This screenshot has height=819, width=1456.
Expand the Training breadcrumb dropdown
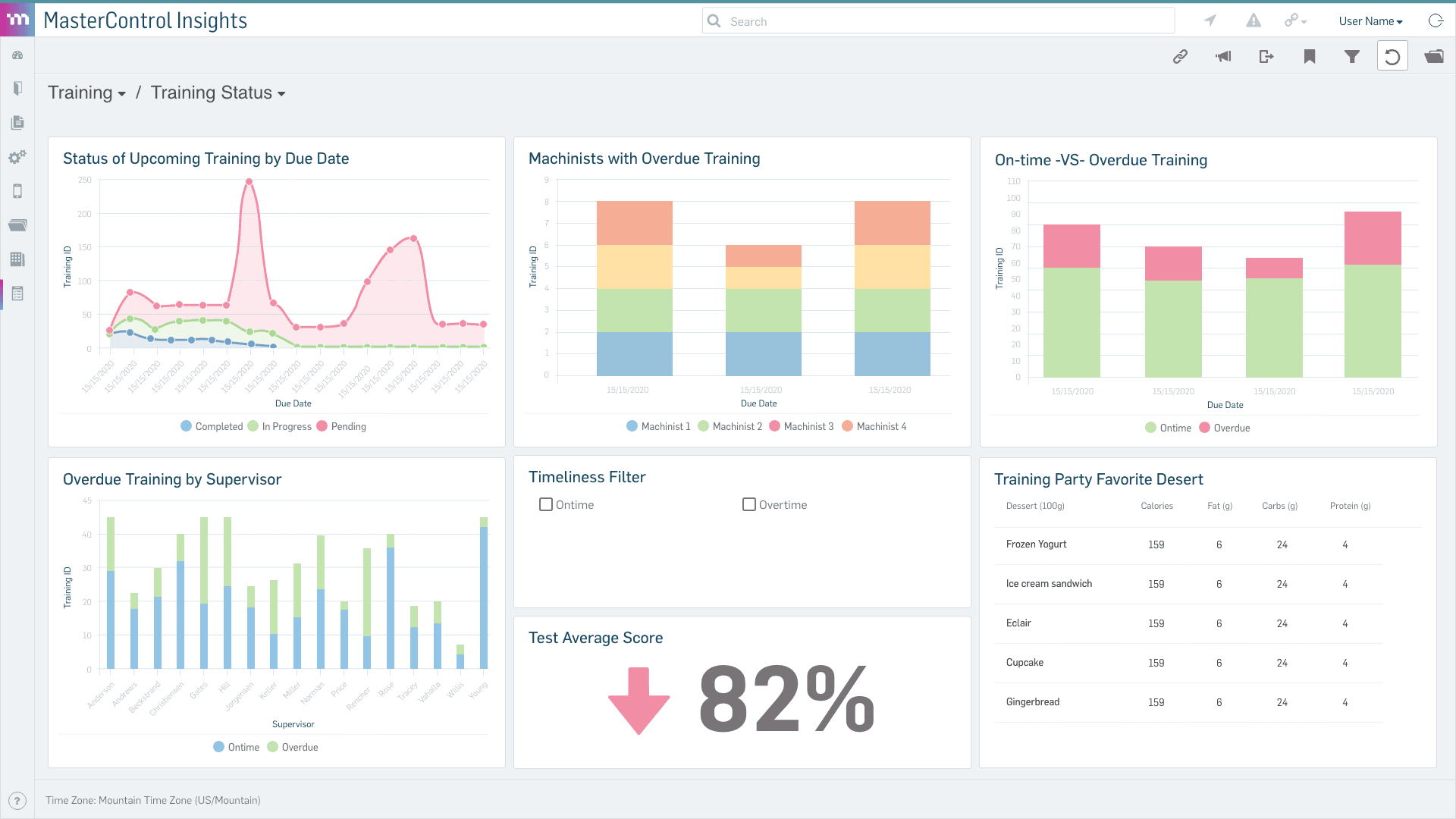[x=87, y=93]
